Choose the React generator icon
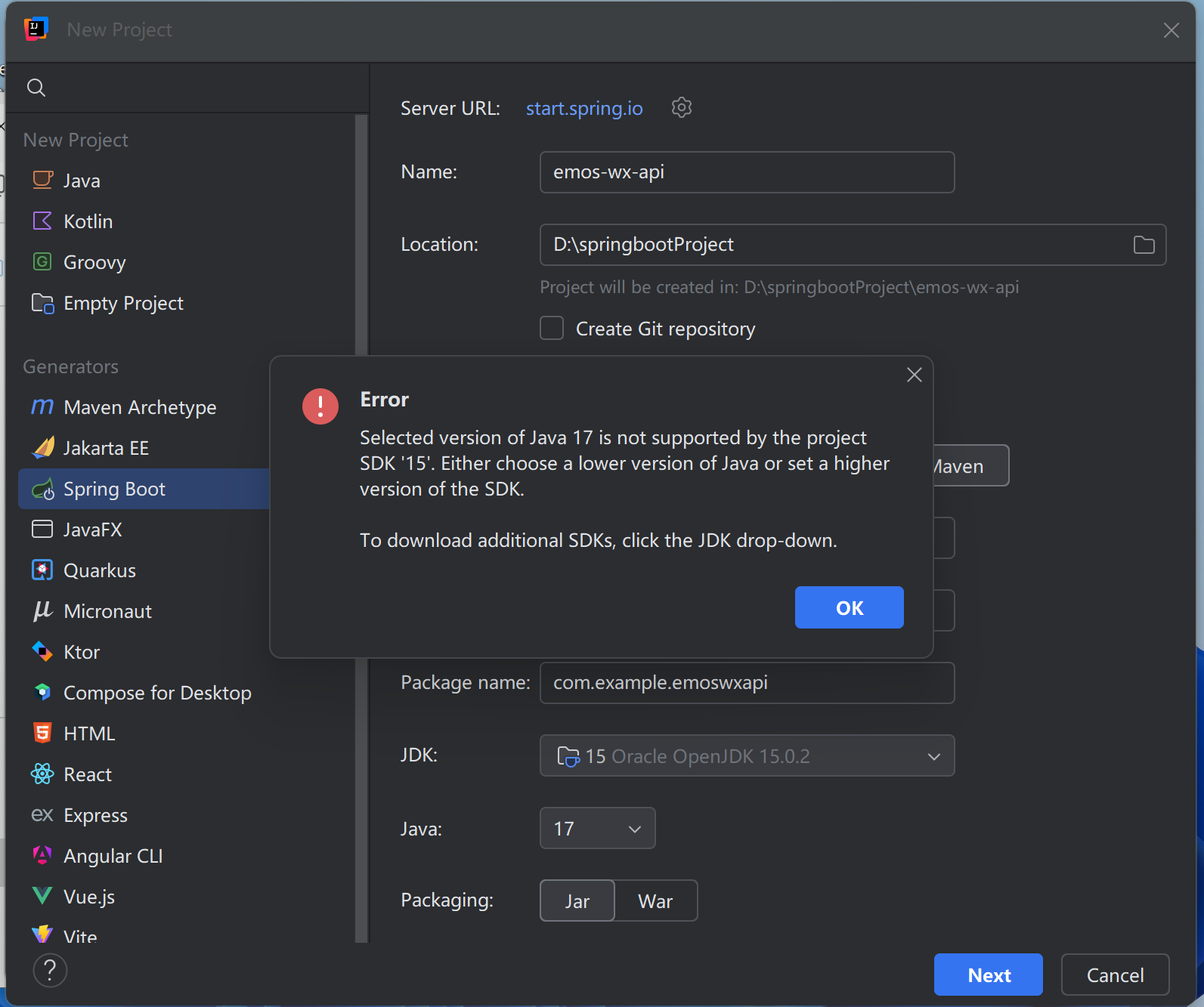This screenshot has height=1007, width=1204. pos(42,774)
